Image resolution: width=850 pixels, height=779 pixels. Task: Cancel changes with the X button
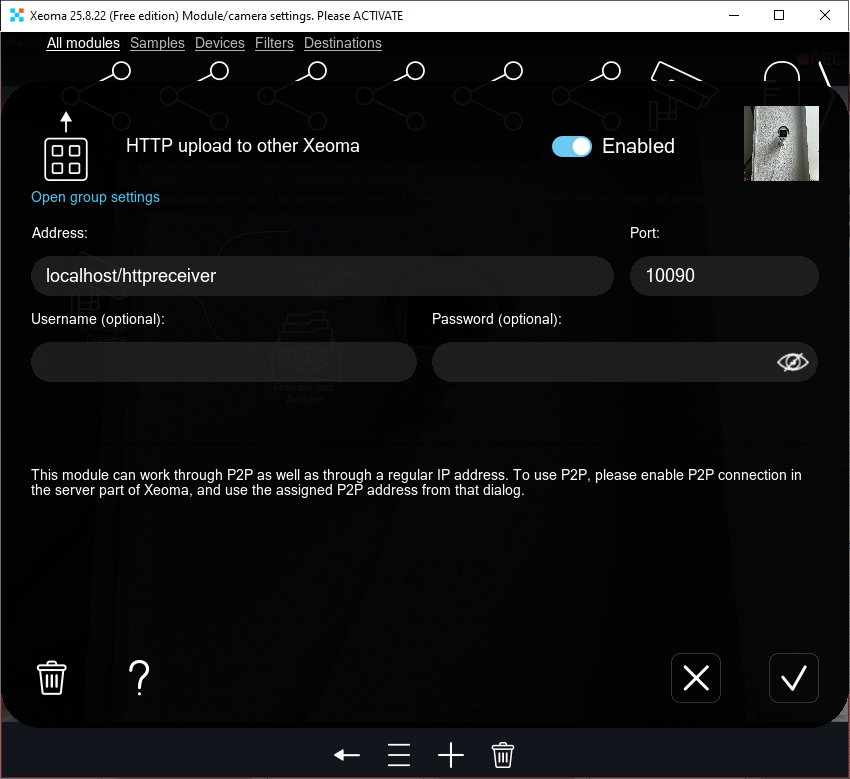(x=695, y=677)
